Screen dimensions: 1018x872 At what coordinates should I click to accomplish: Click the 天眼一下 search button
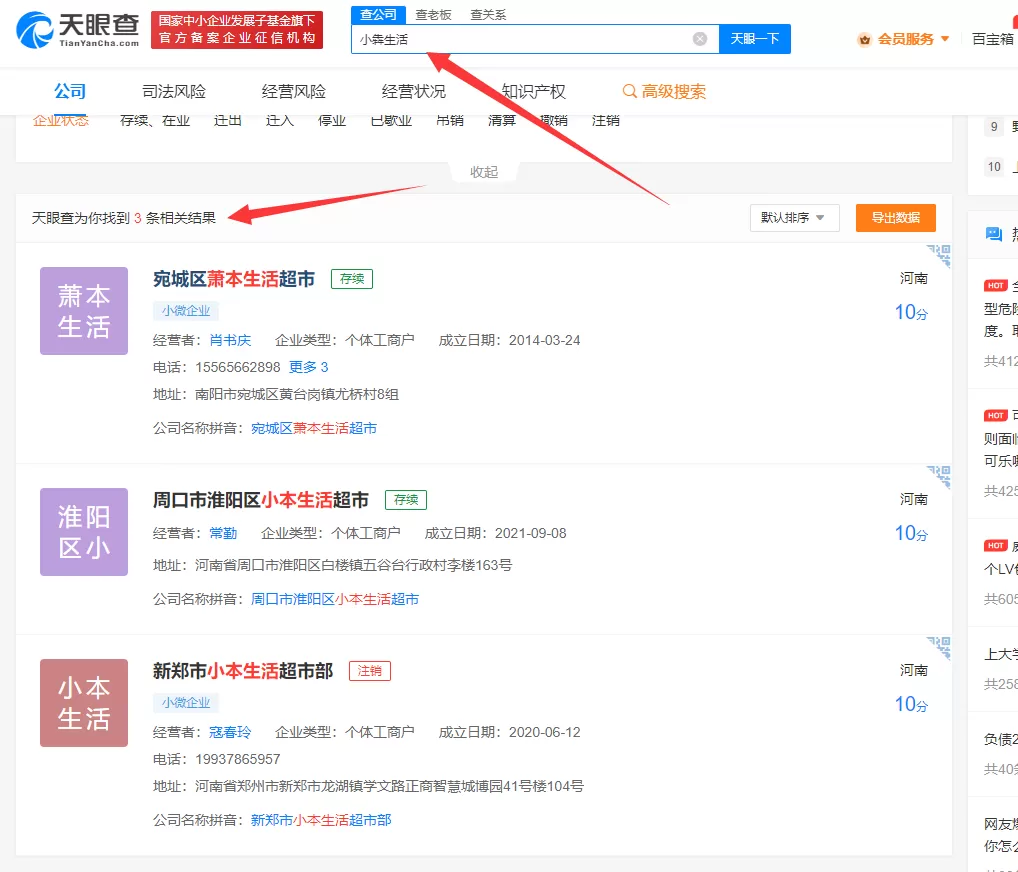tap(754, 39)
